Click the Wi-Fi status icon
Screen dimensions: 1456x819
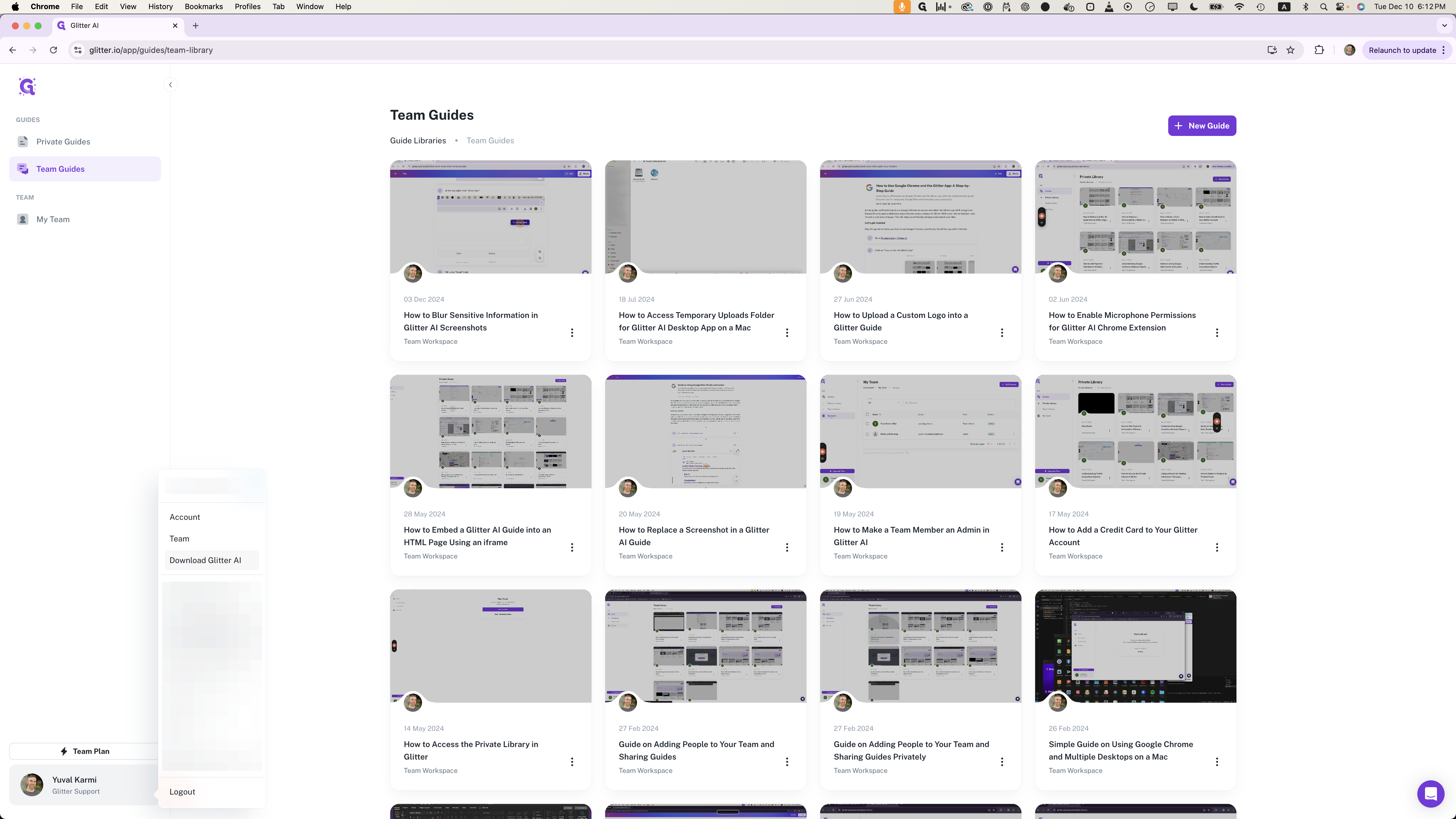[1239, 7]
